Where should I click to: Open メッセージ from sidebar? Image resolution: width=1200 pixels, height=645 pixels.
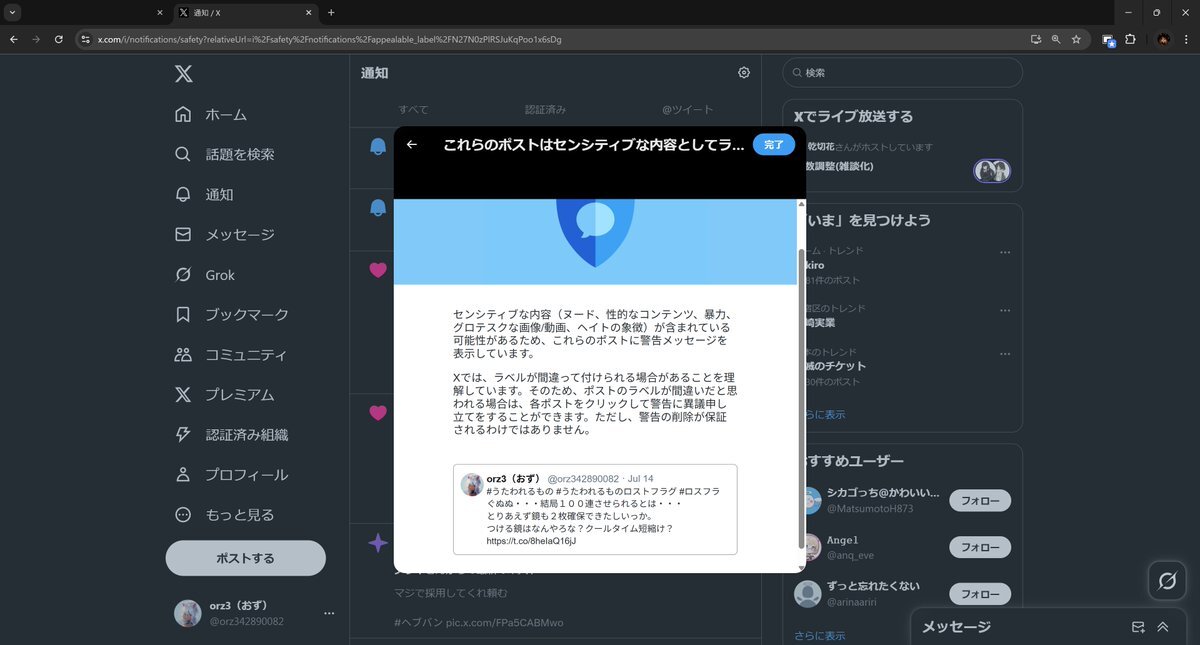point(224,234)
